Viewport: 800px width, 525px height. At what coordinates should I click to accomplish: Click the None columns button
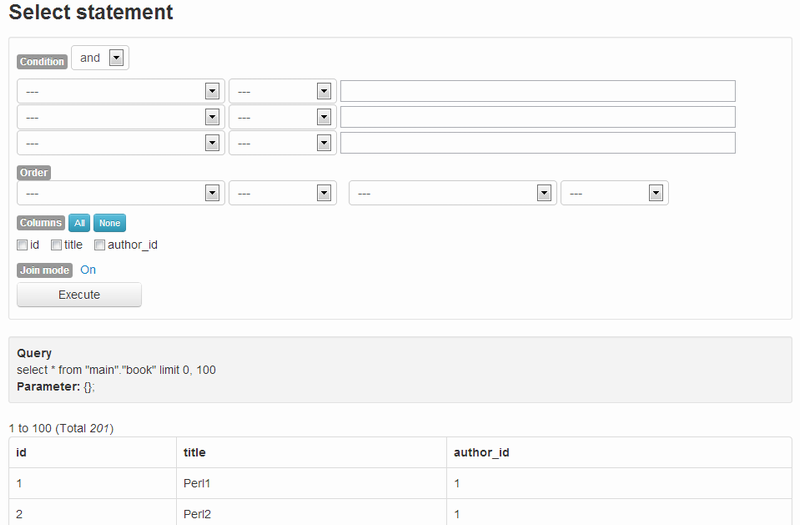coord(110,223)
